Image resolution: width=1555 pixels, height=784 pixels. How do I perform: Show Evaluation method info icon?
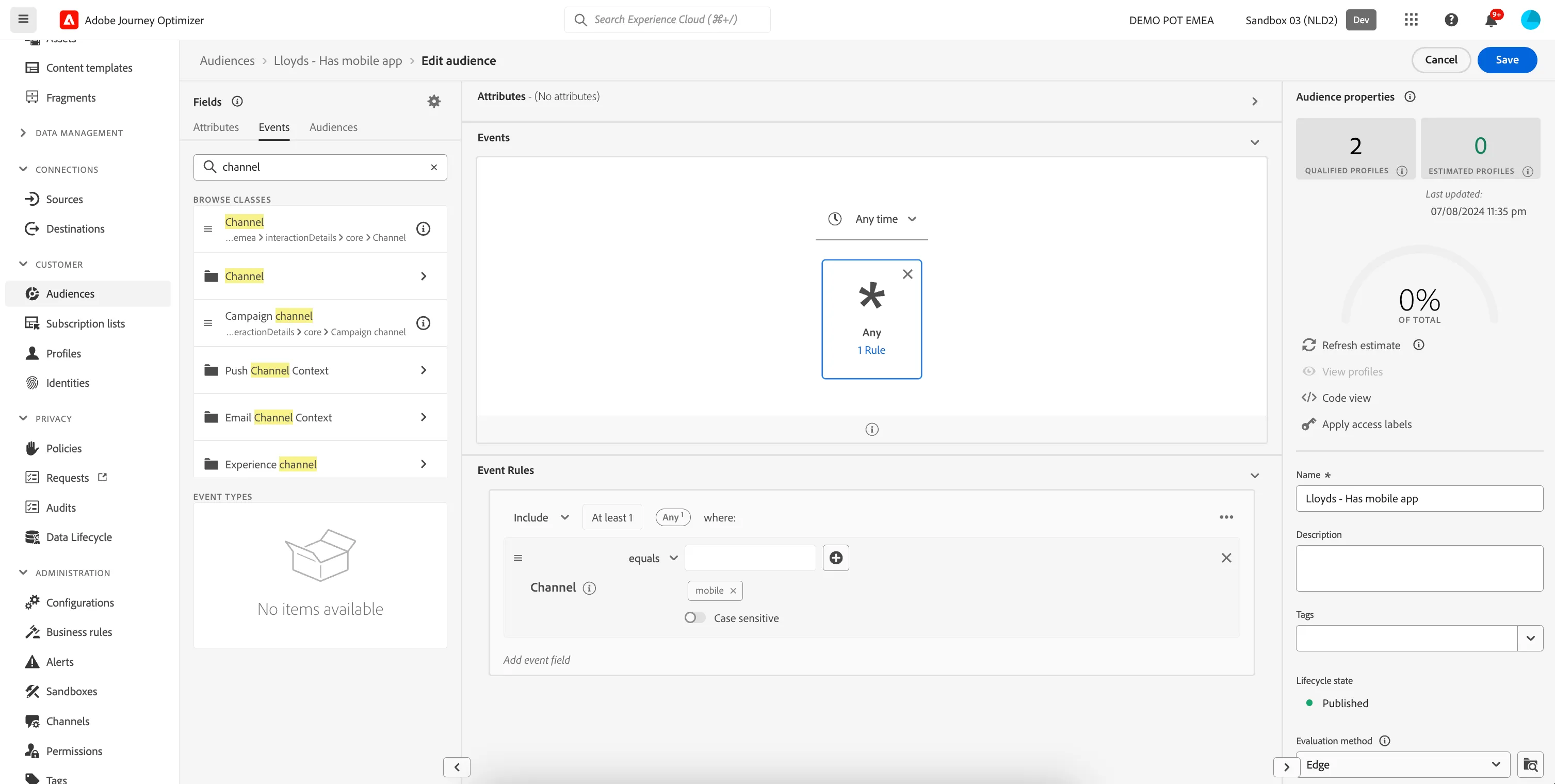click(x=1385, y=741)
